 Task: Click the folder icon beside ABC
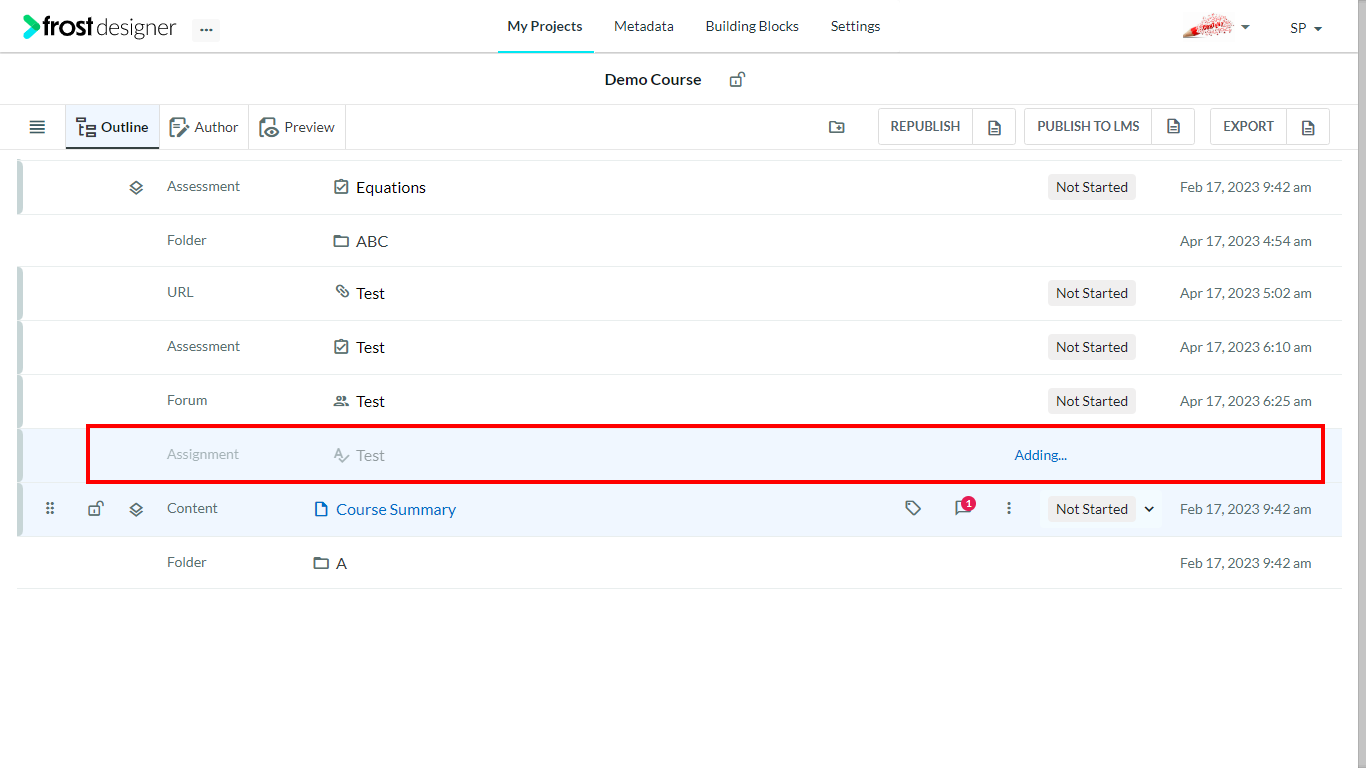pos(341,241)
